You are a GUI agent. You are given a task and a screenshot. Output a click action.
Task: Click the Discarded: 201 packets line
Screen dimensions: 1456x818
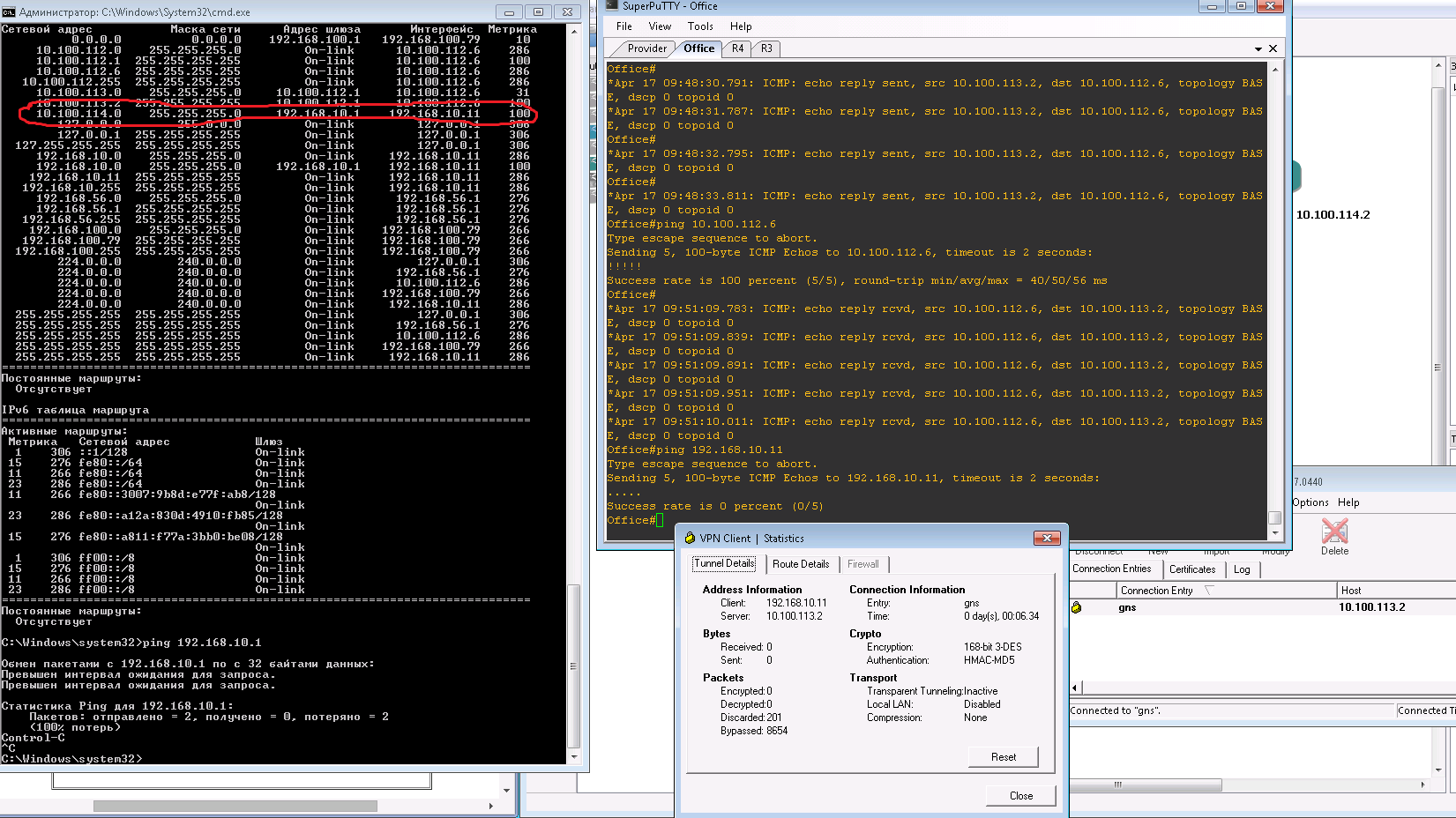(x=750, y=718)
